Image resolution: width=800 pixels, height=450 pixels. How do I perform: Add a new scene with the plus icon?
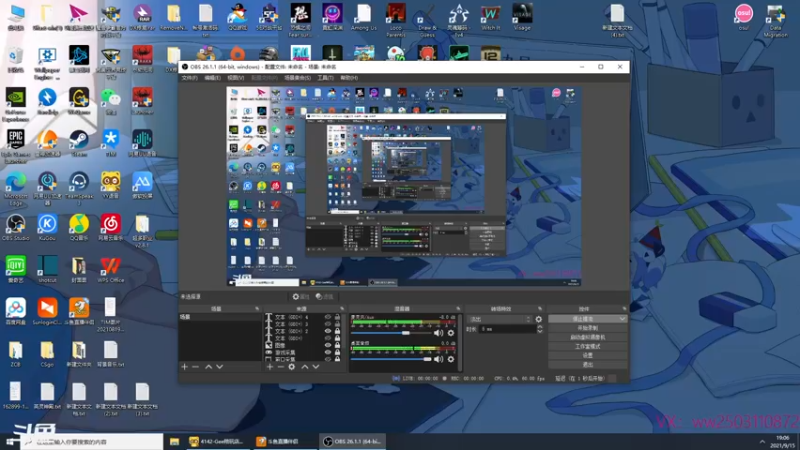(x=184, y=367)
